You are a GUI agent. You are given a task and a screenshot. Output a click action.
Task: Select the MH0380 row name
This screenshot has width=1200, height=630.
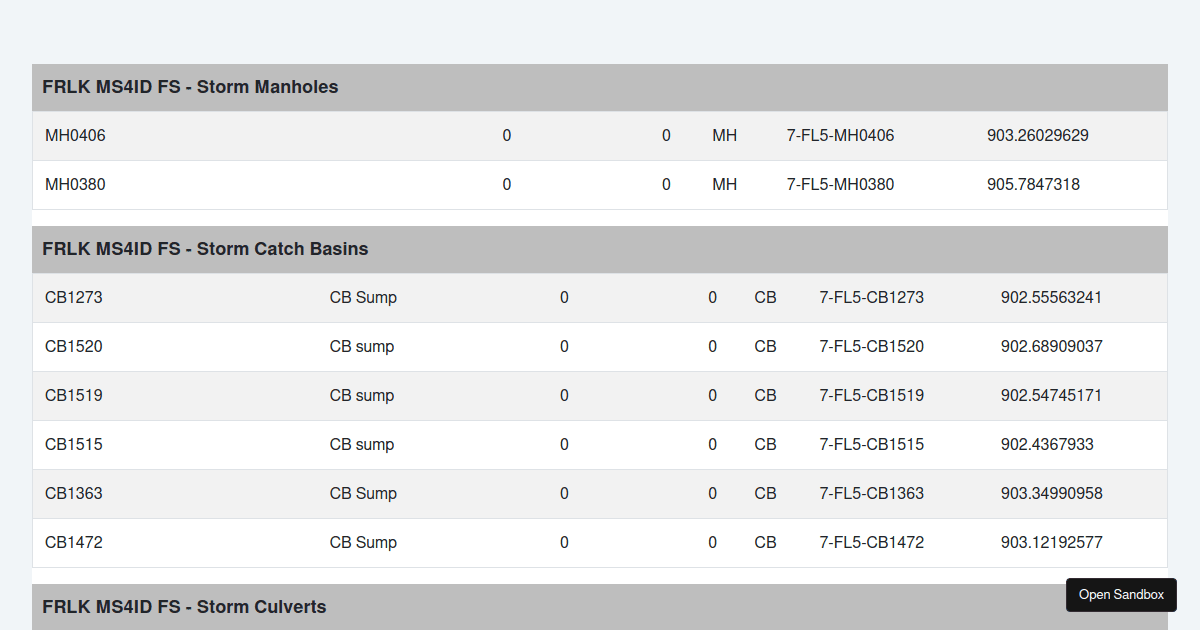pyautogui.click(x=75, y=185)
